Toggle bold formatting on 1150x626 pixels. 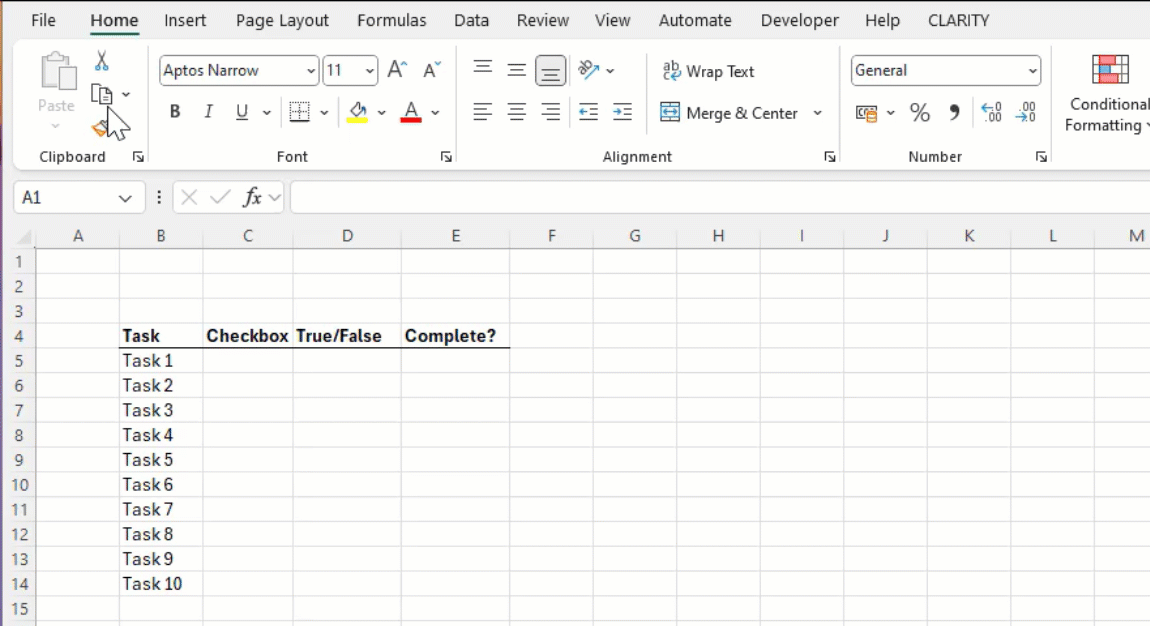tap(174, 112)
